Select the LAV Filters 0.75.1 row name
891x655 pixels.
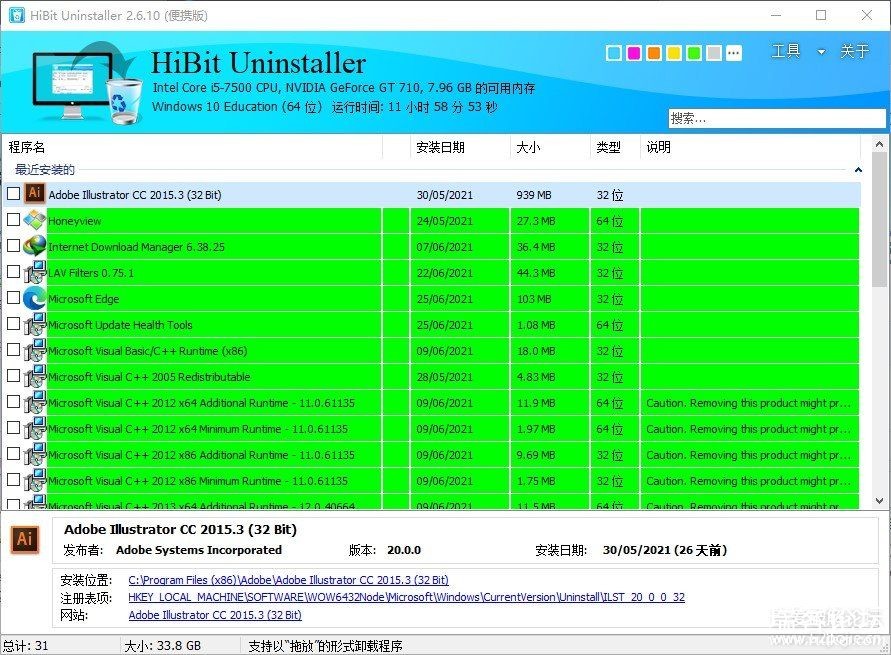[91, 273]
